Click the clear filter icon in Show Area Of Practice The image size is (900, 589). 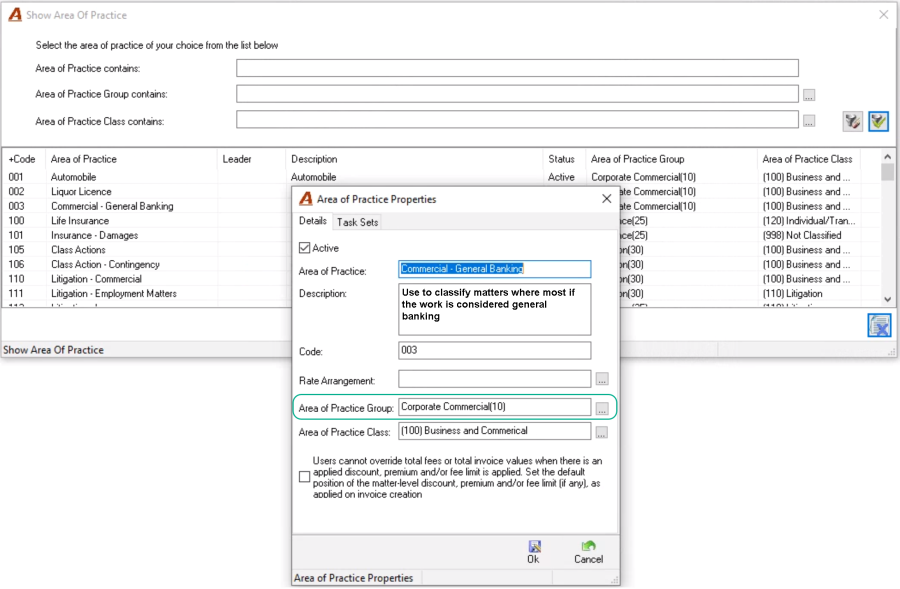click(852, 121)
